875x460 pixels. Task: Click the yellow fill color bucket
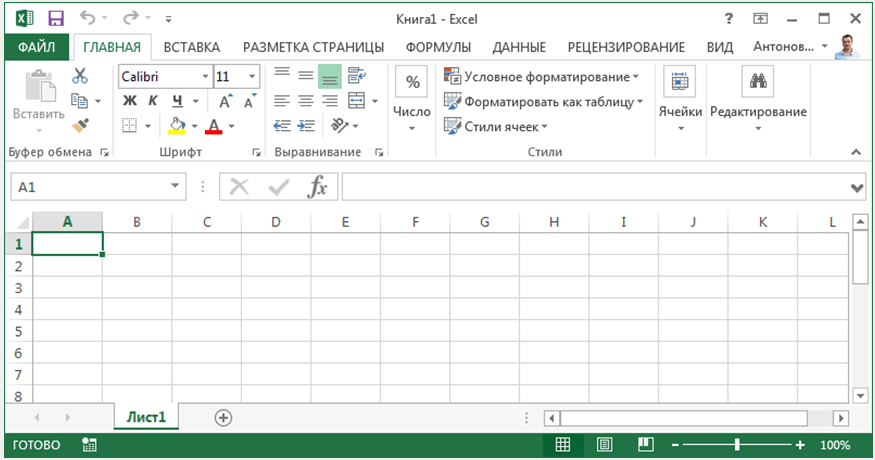tap(177, 126)
